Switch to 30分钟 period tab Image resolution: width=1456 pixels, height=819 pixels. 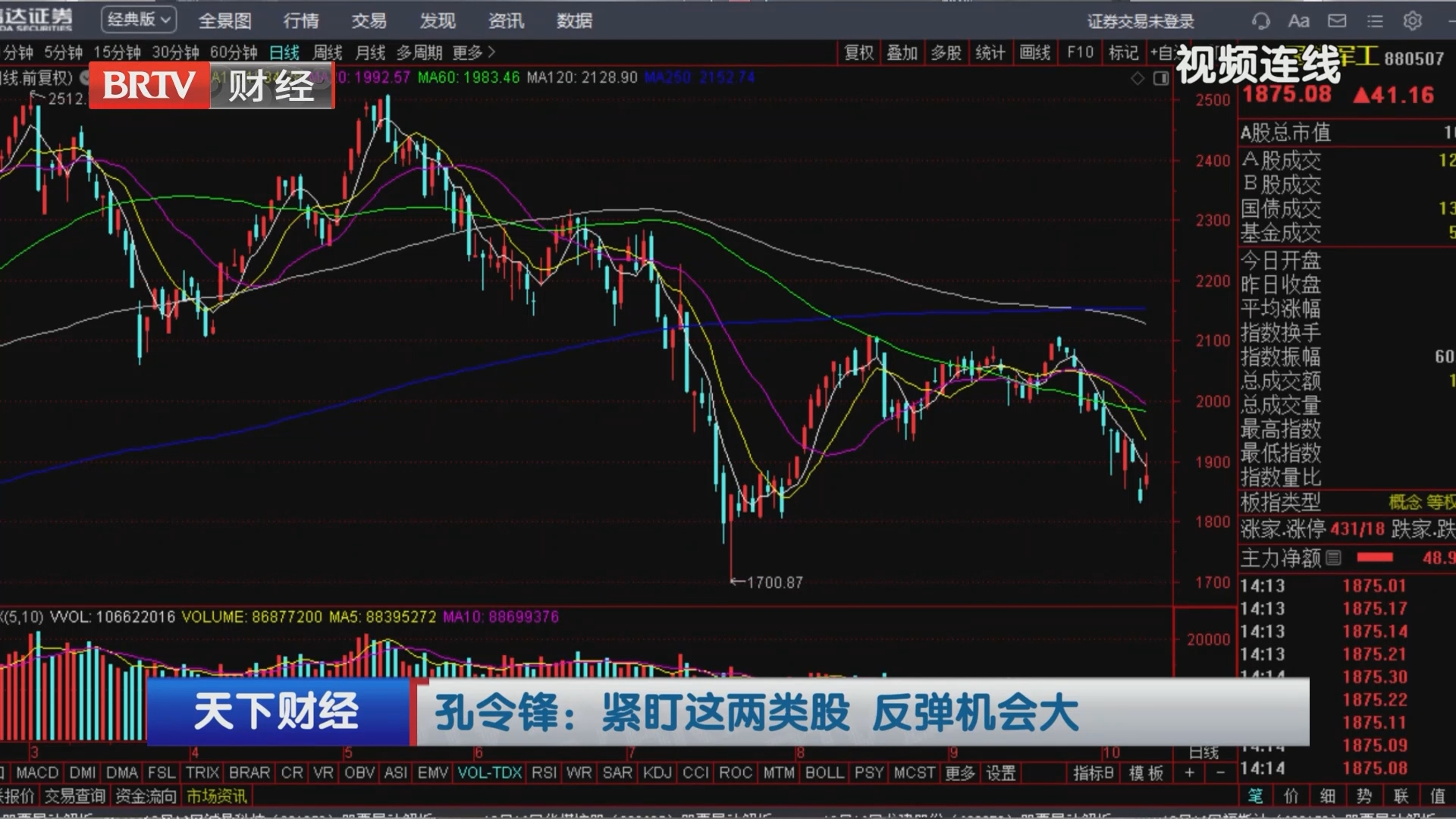pyautogui.click(x=175, y=52)
